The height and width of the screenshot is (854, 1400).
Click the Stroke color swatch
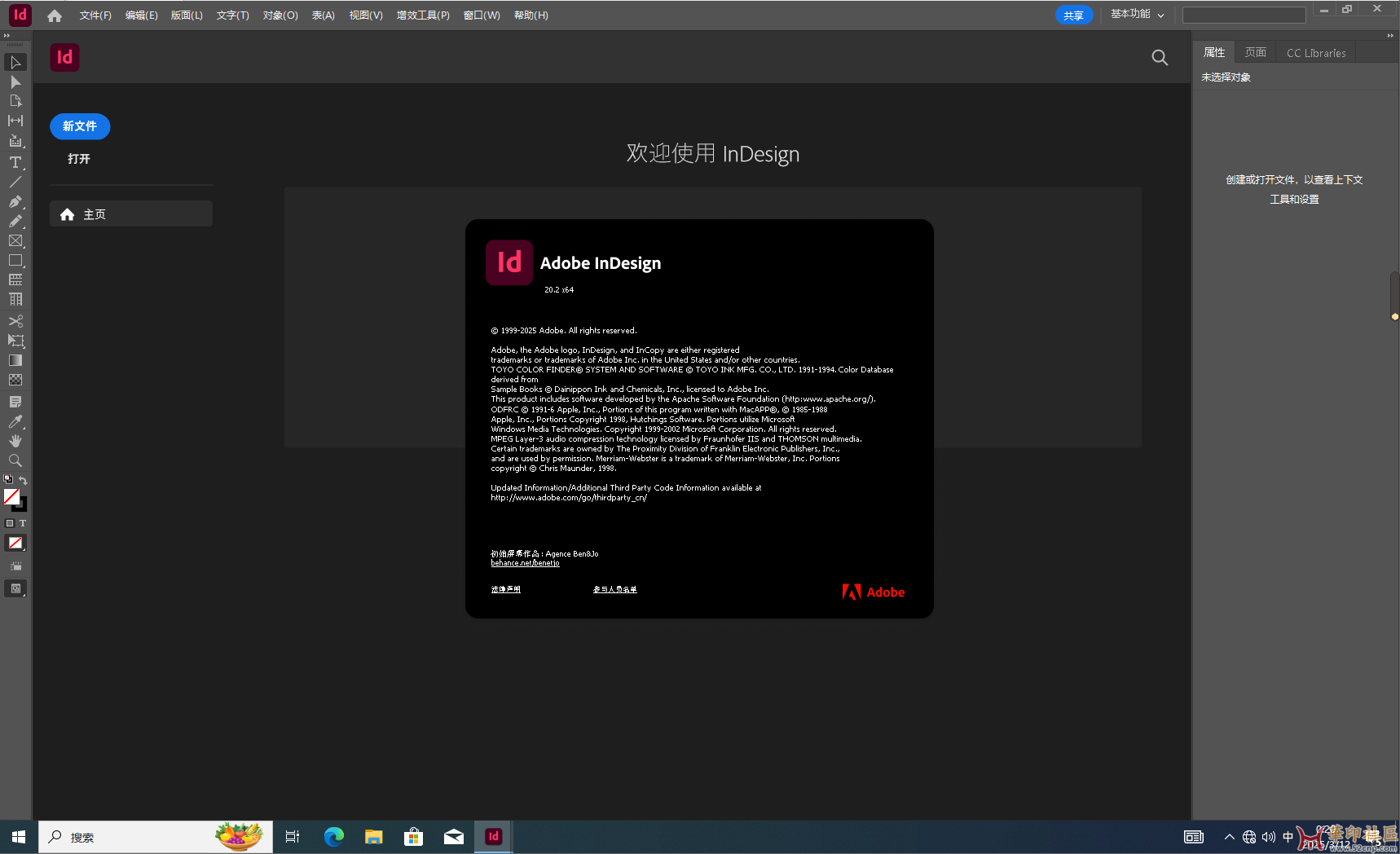coord(22,506)
